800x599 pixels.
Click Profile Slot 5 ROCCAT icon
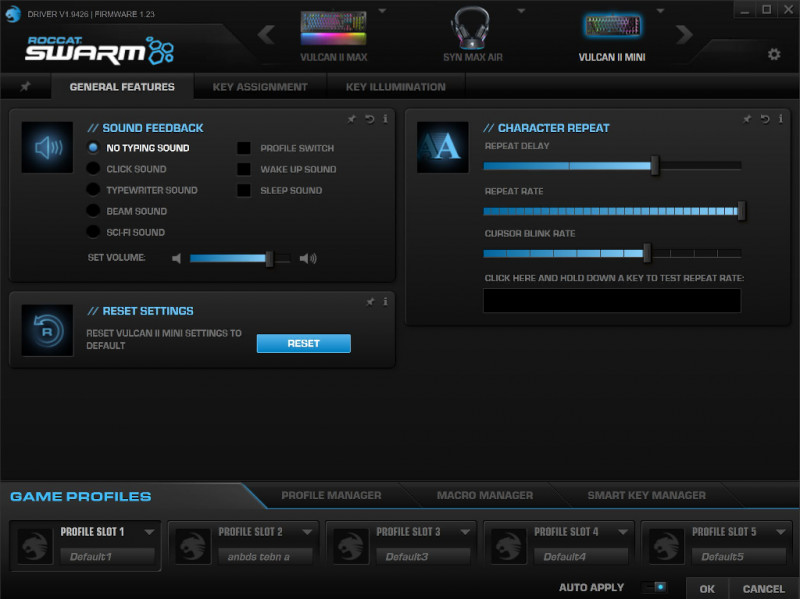click(x=666, y=546)
